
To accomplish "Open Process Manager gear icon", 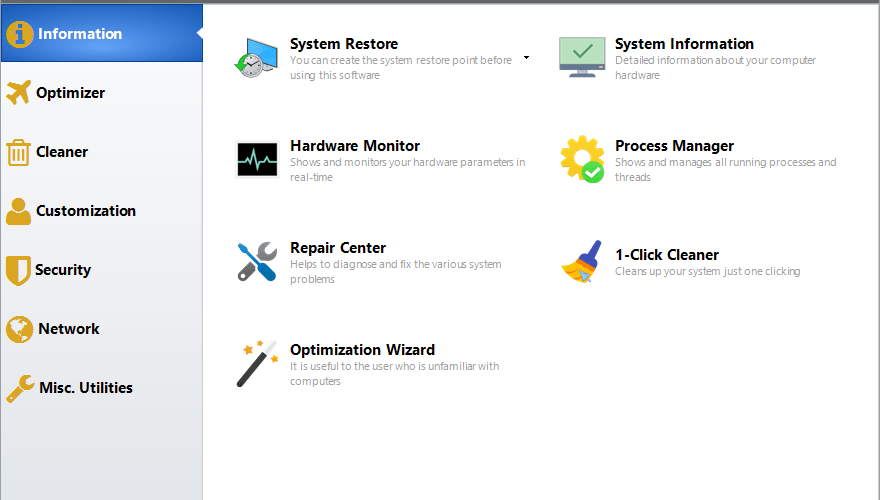I will tap(582, 159).
